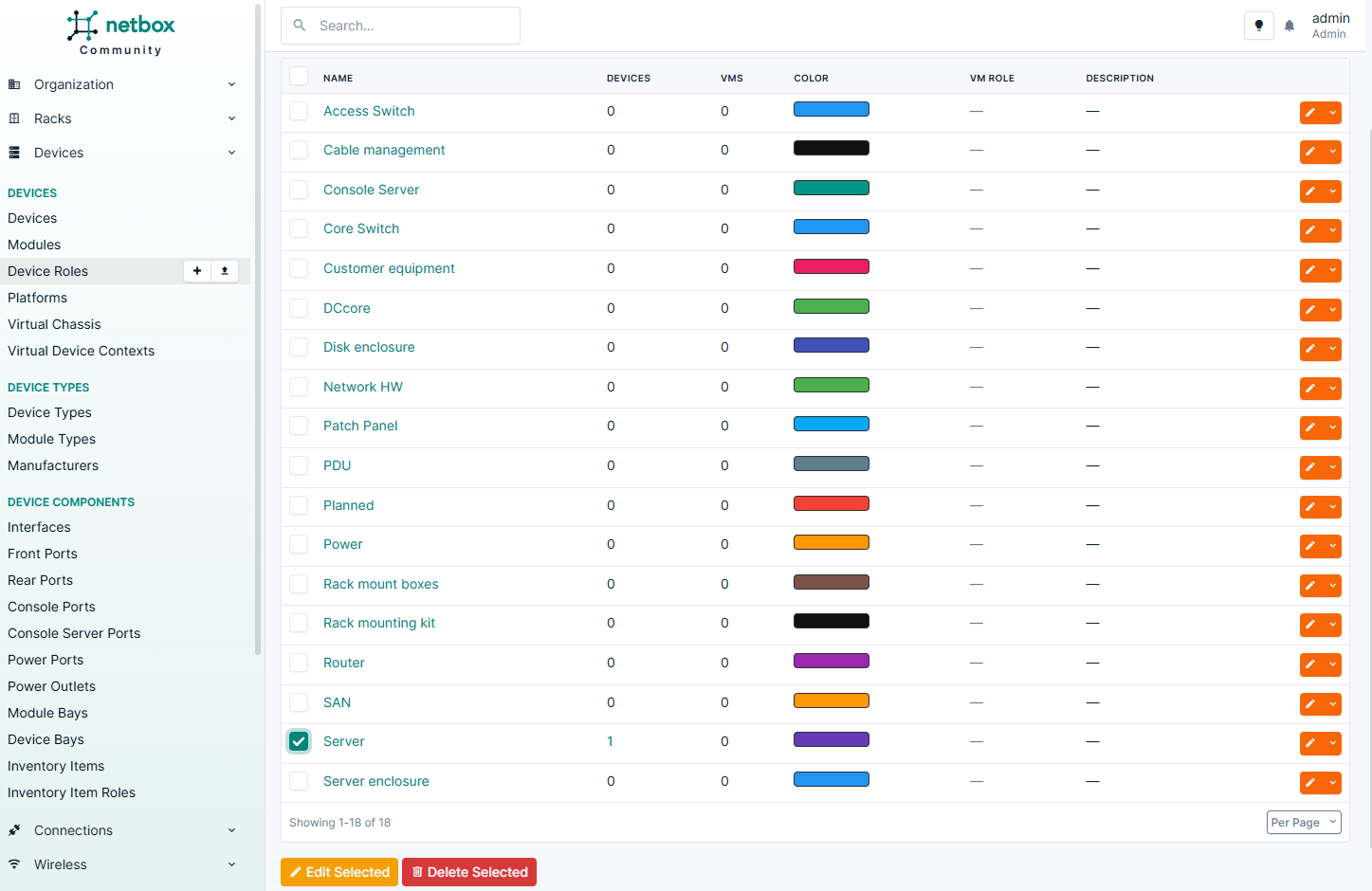Open Platforms in the sidebar
1372x891 pixels.
pyautogui.click(x=38, y=298)
